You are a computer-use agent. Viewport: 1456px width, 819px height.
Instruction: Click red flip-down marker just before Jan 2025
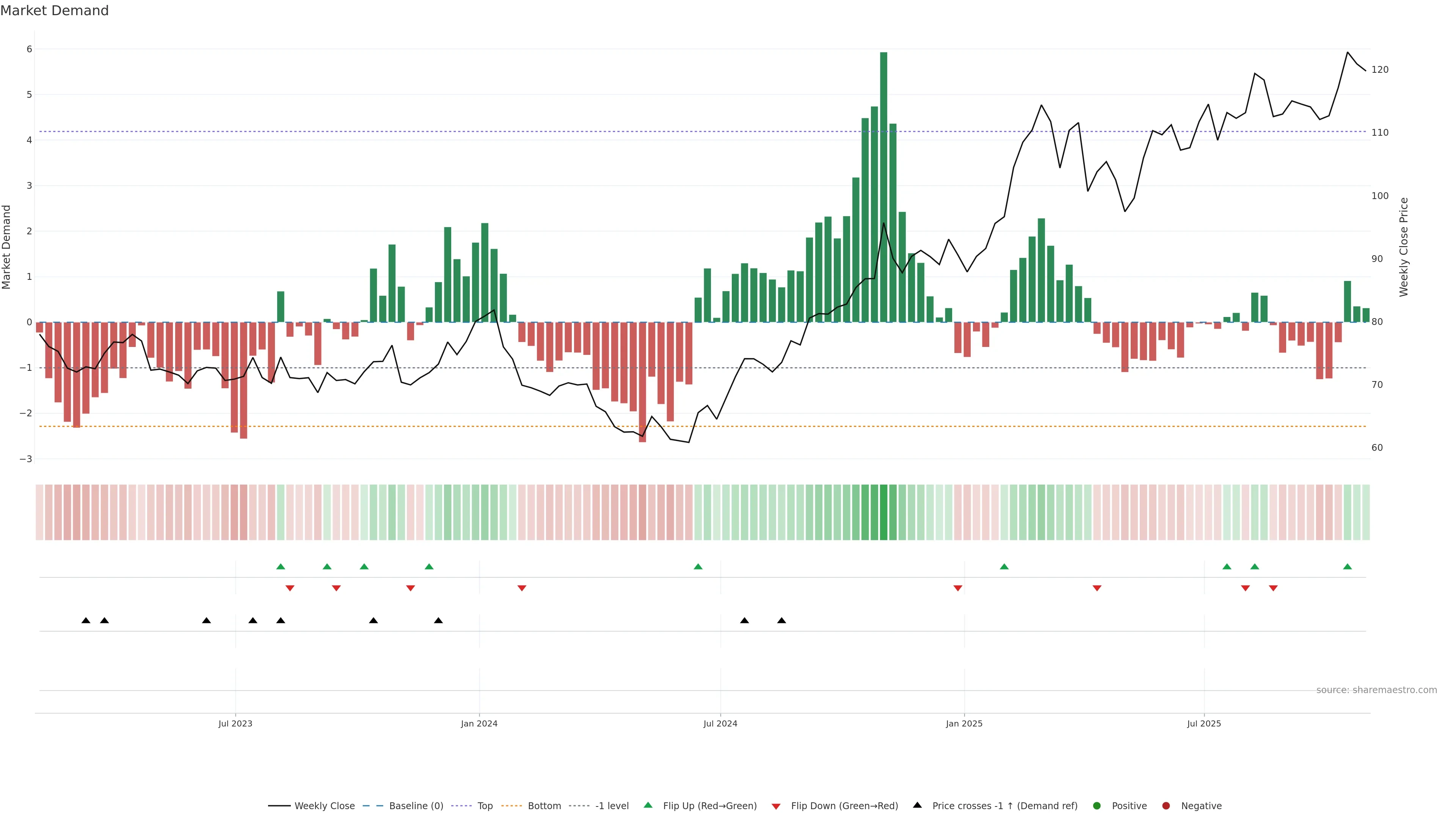957,588
